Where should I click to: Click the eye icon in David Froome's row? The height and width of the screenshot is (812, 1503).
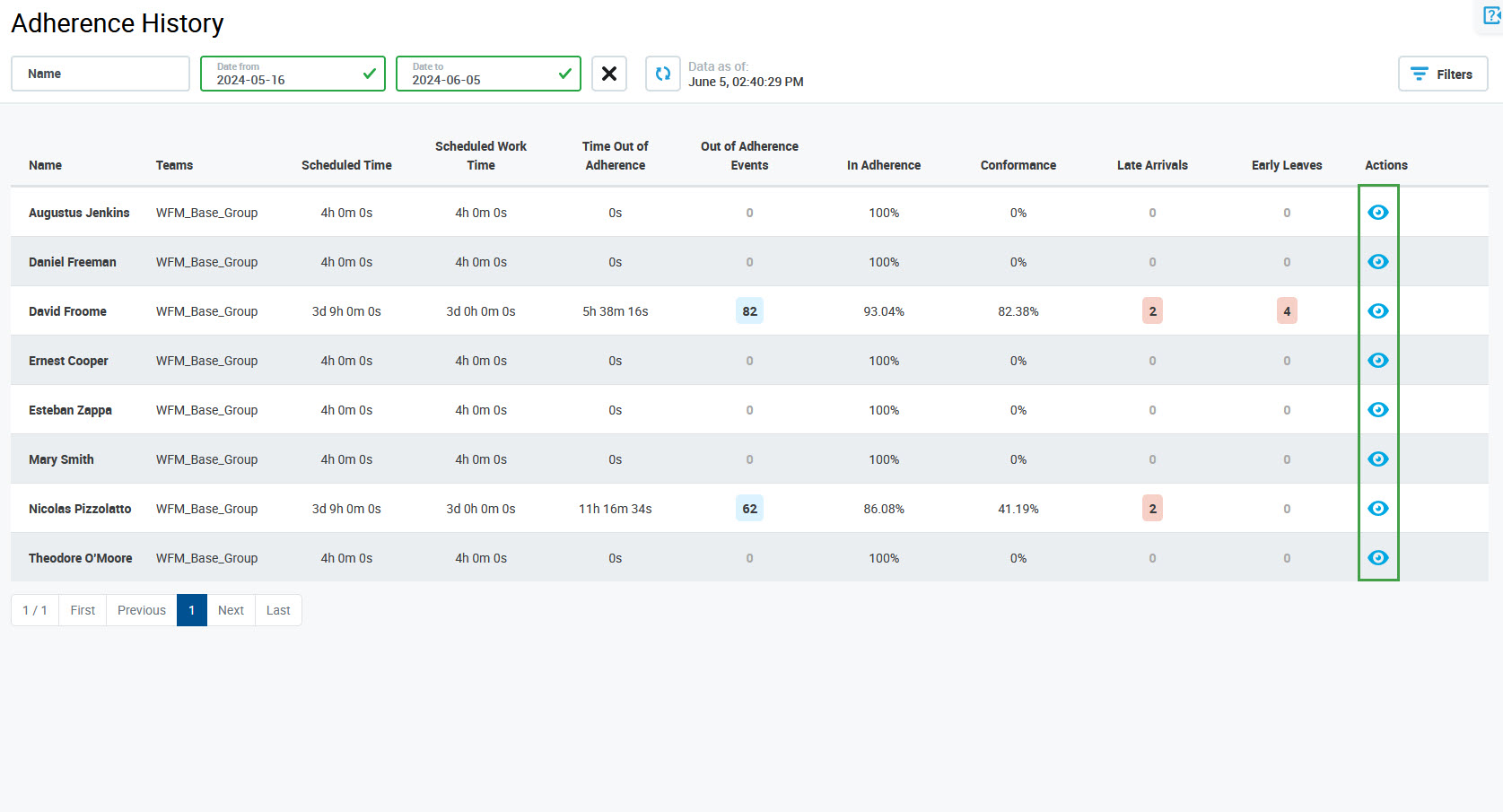(1377, 311)
